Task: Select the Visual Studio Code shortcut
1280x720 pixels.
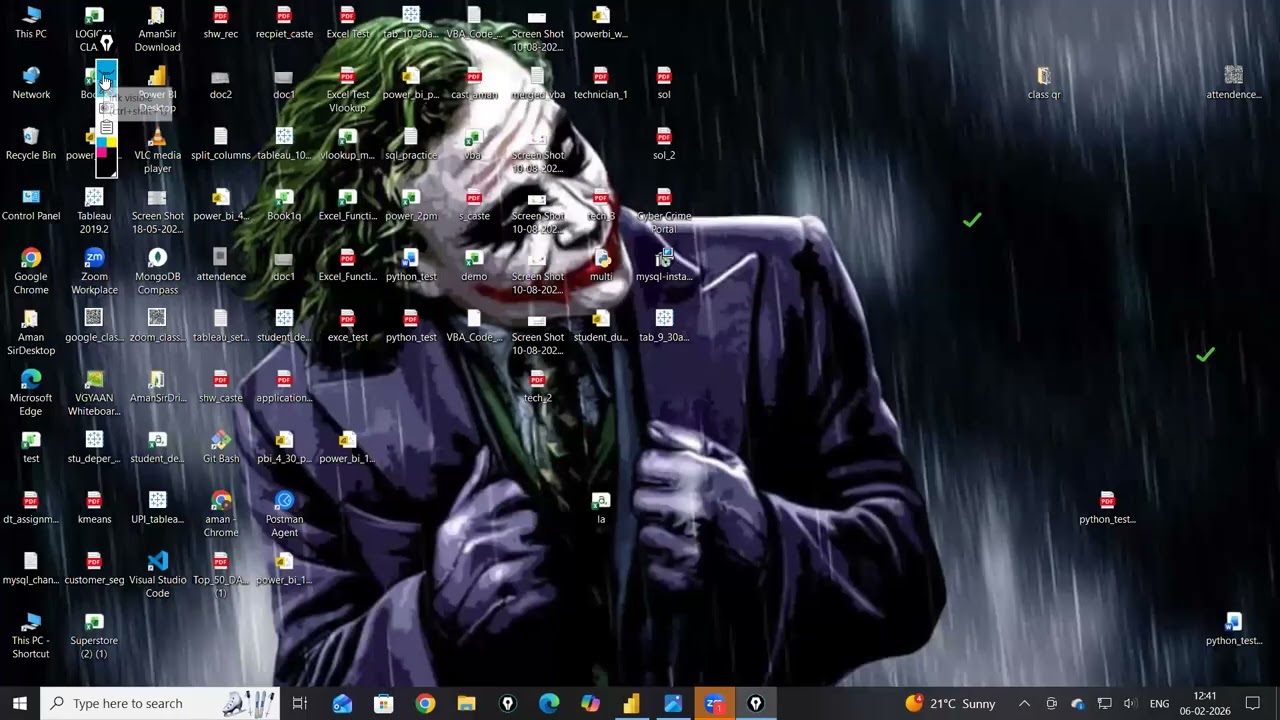Action: pos(157,574)
